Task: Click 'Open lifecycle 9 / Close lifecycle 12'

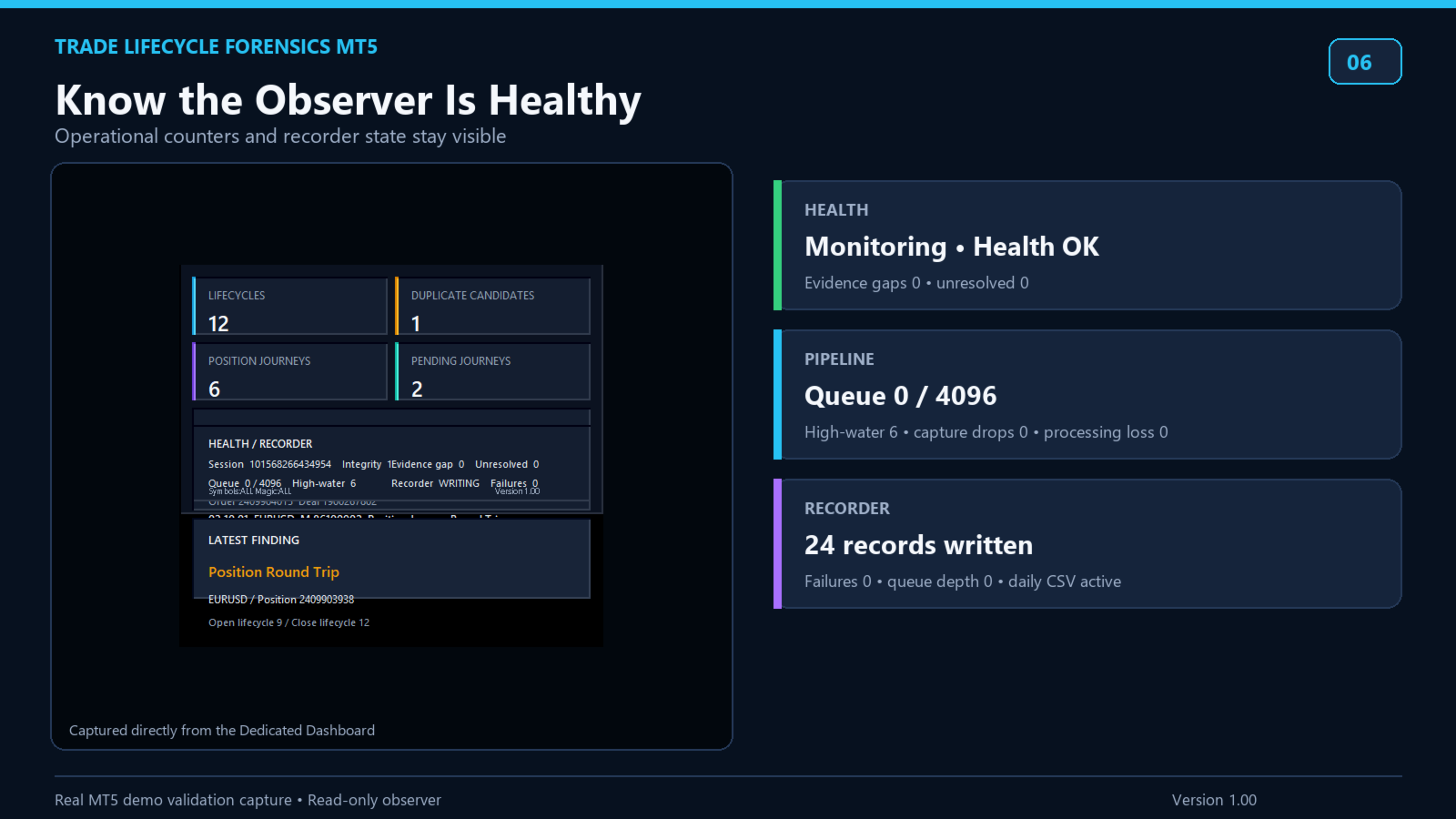Action: (288, 622)
